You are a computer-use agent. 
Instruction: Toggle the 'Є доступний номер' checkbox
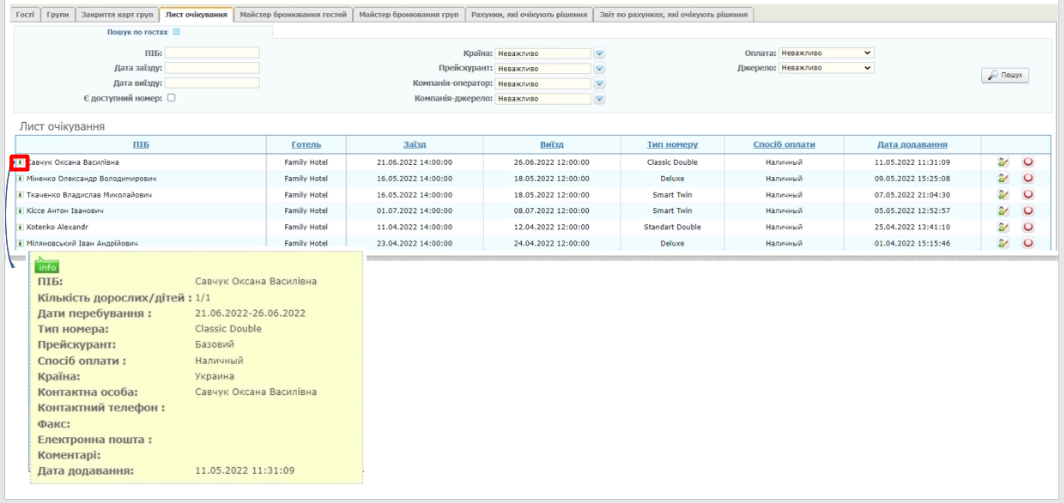[x=171, y=97]
